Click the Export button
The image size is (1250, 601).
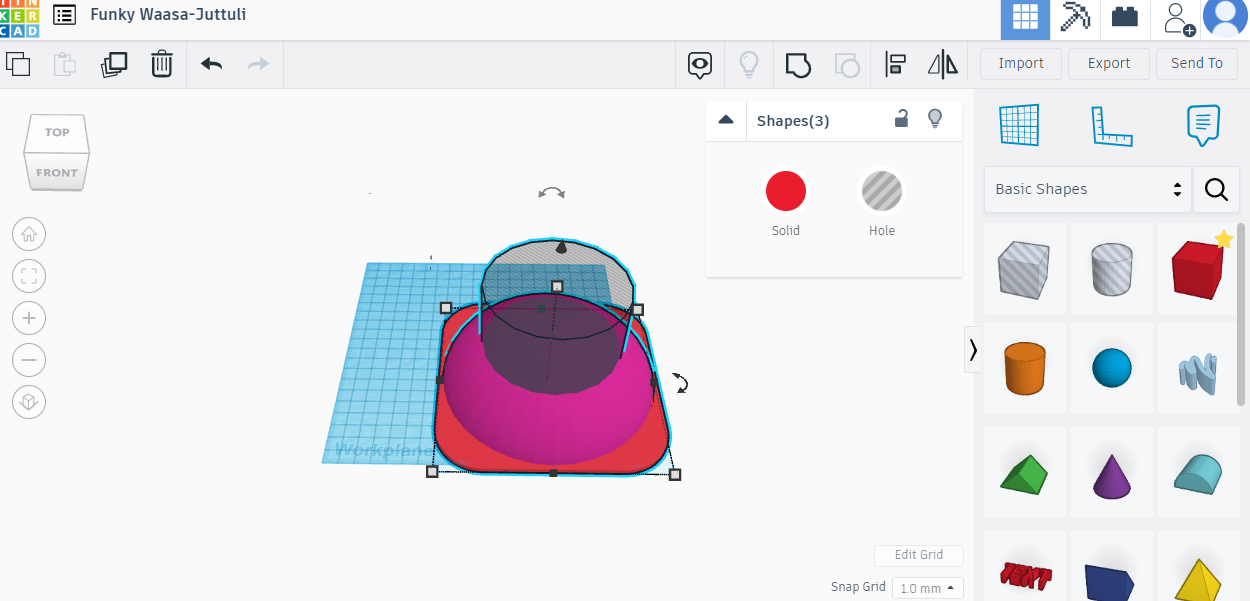point(1109,63)
